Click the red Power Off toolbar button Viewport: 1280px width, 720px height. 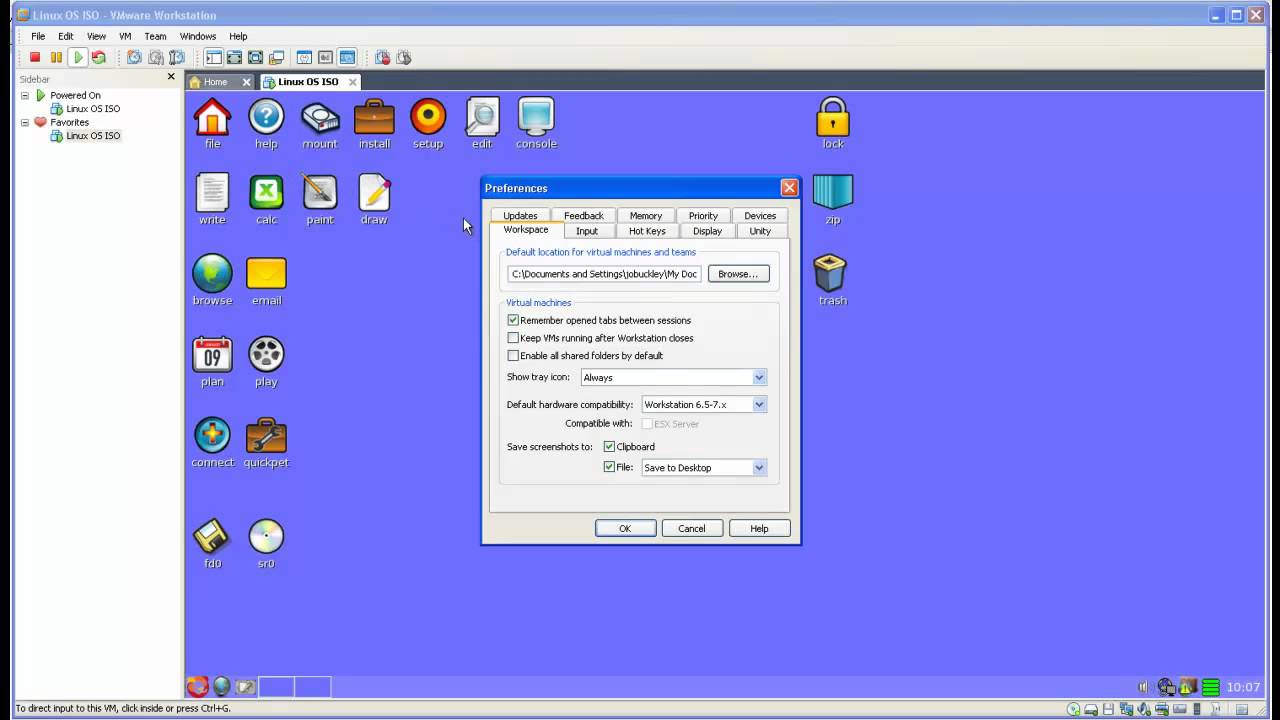35,57
